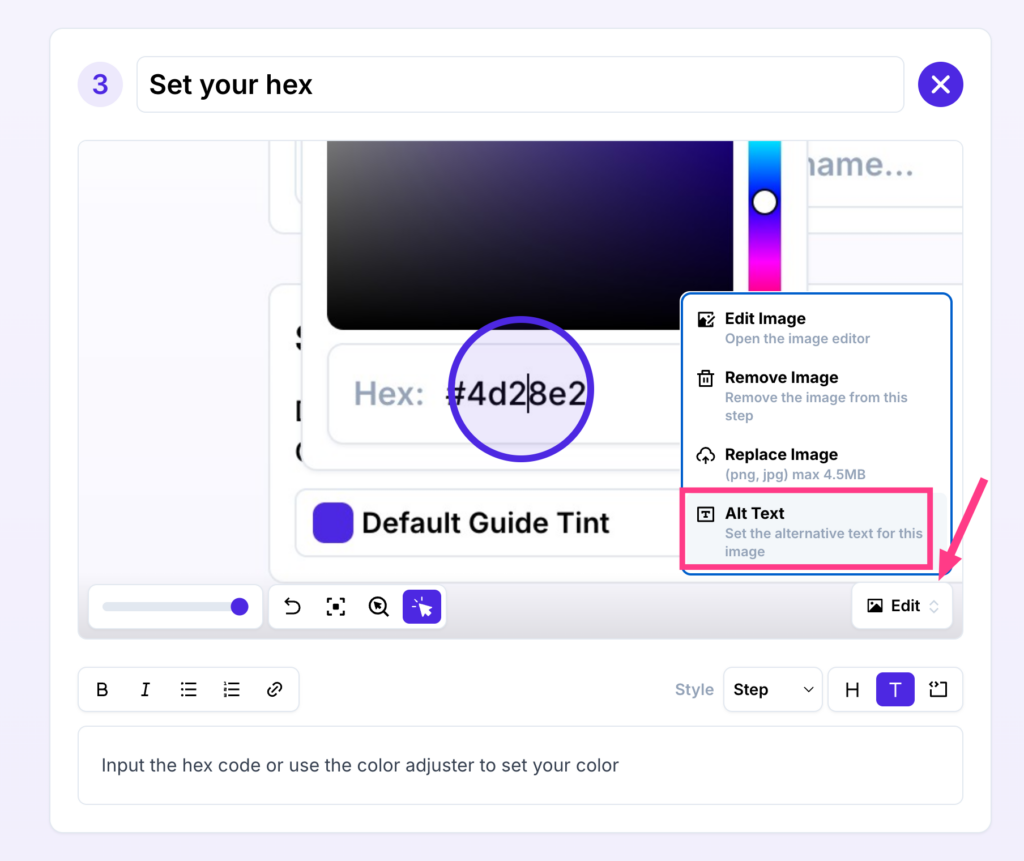Apply italic formatting
The width and height of the screenshot is (1024, 861).
pos(145,689)
